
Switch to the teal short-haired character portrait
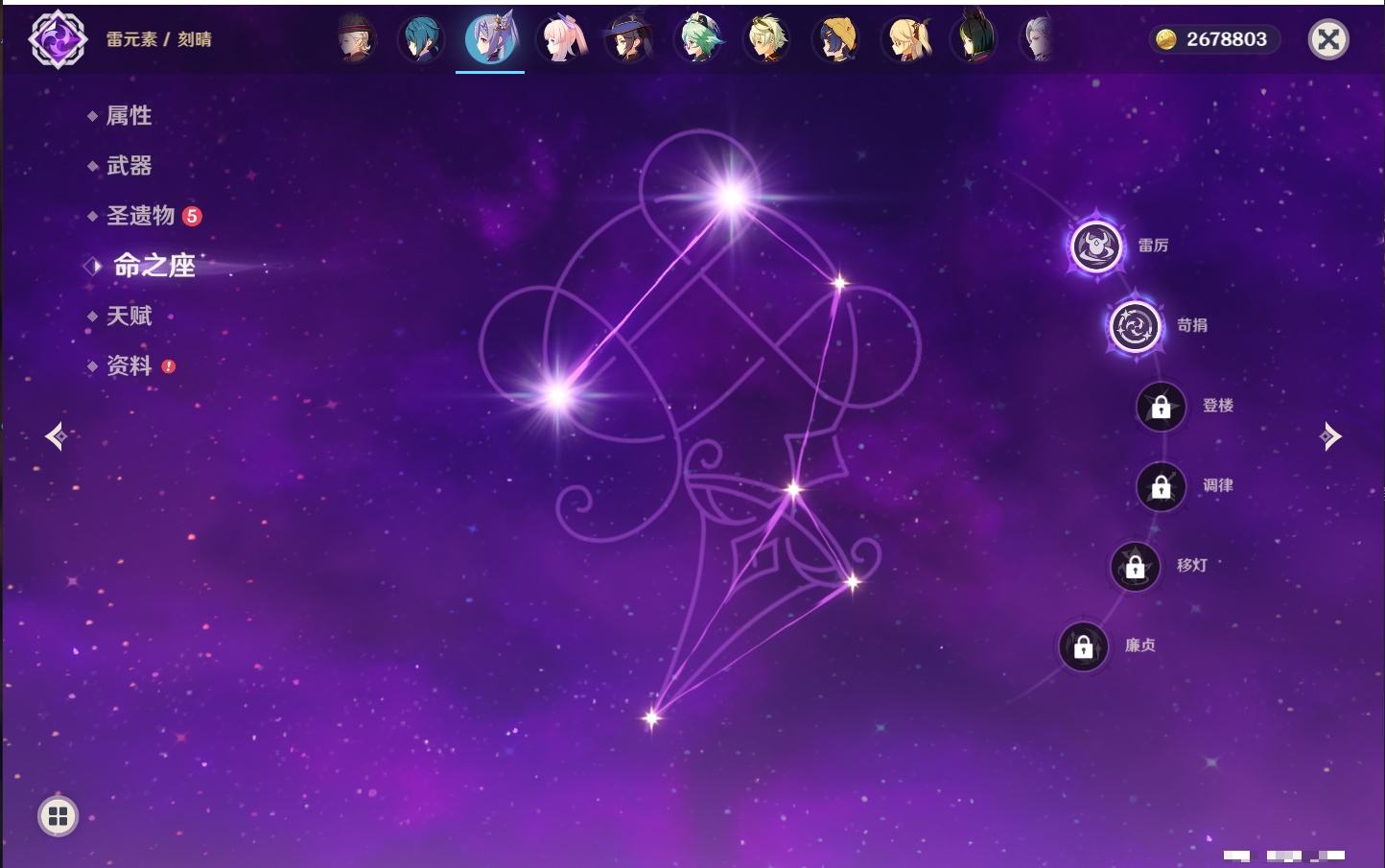tap(421, 39)
